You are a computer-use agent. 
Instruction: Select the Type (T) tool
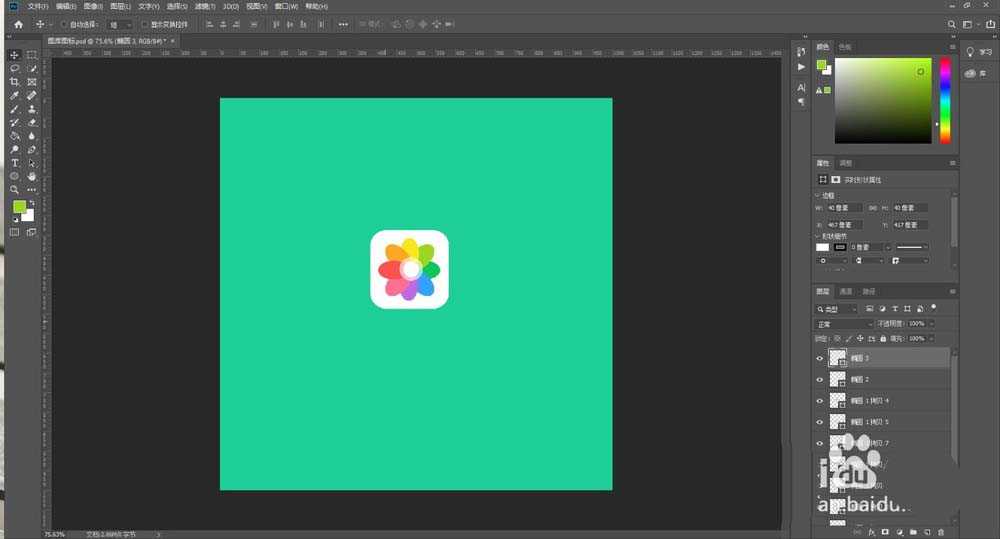click(15, 163)
